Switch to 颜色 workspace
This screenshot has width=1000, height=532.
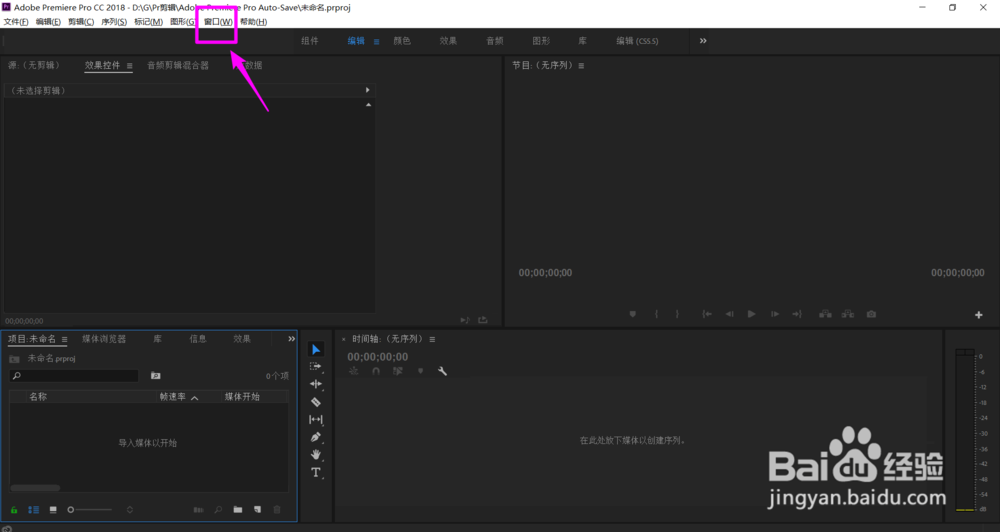402,41
